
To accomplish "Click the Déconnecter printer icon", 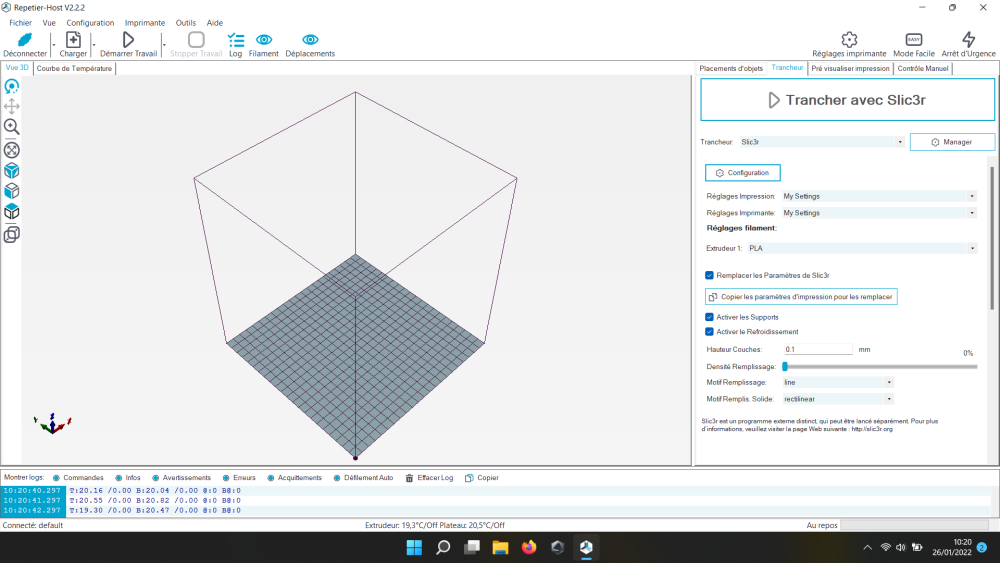I will (25, 40).
